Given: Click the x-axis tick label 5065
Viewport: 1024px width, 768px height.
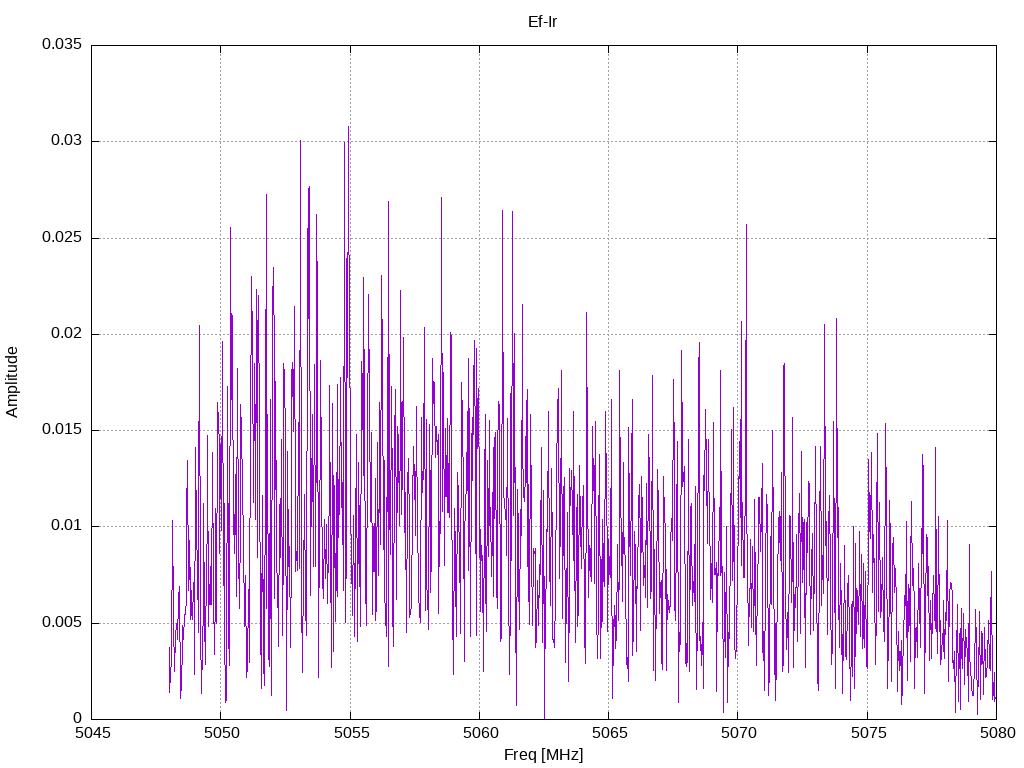Looking at the screenshot, I should [x=610, y=733].
